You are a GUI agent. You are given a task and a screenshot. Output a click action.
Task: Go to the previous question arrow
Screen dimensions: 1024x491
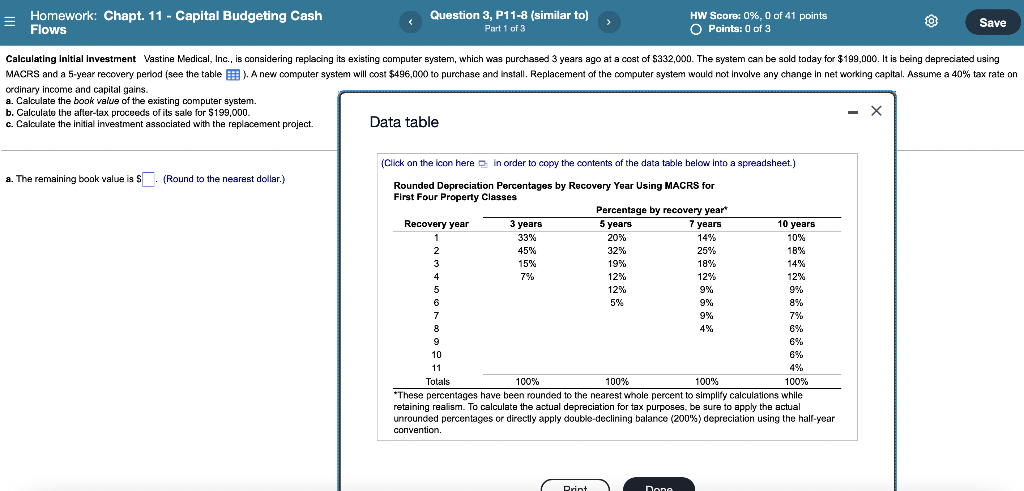point(410,22)
